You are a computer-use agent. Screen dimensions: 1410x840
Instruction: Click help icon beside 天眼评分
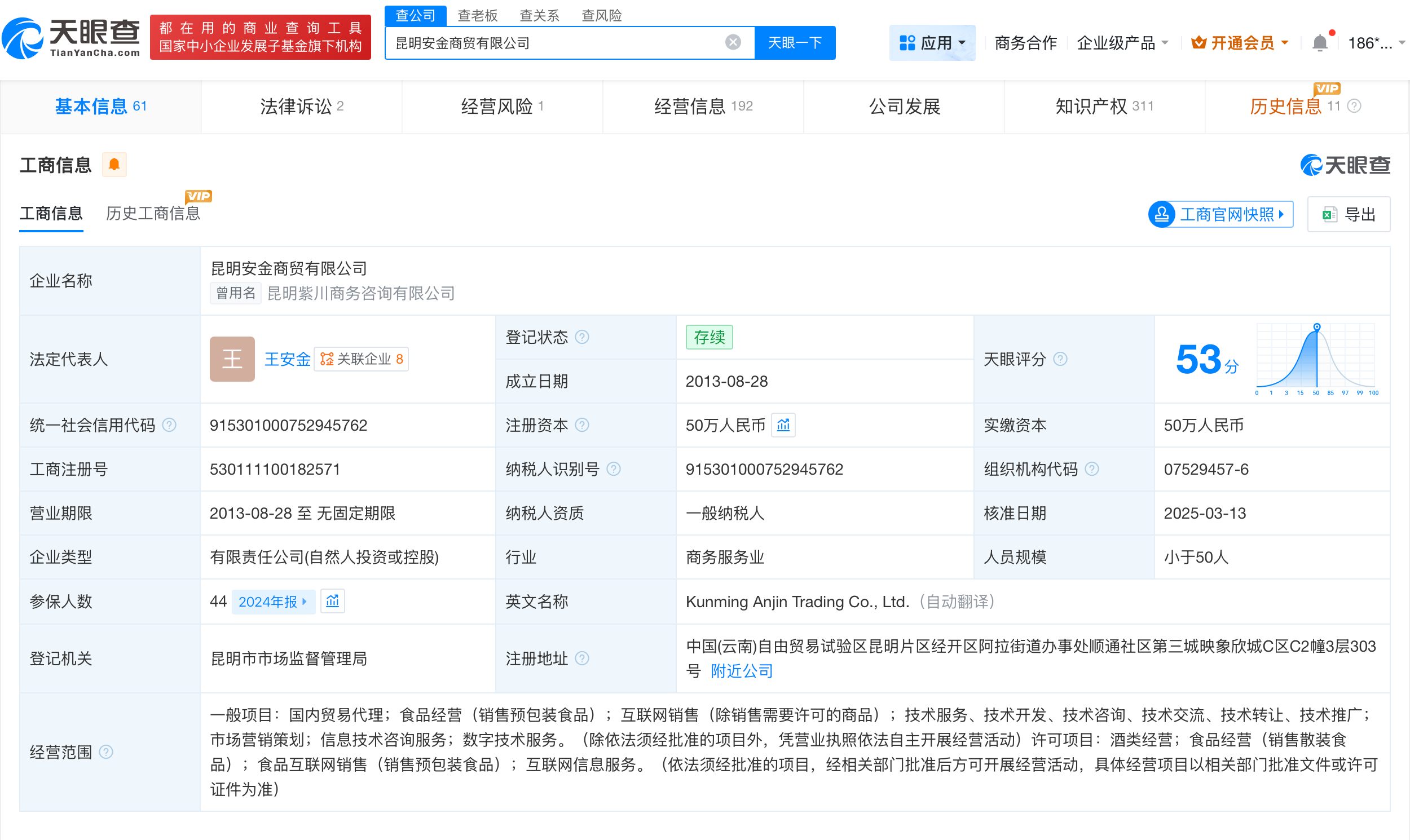[x=1060, y=359]
